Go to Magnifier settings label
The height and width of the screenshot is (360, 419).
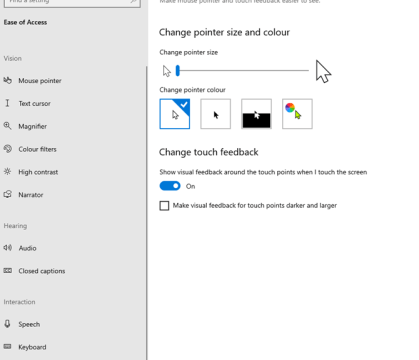pos(32,126)
